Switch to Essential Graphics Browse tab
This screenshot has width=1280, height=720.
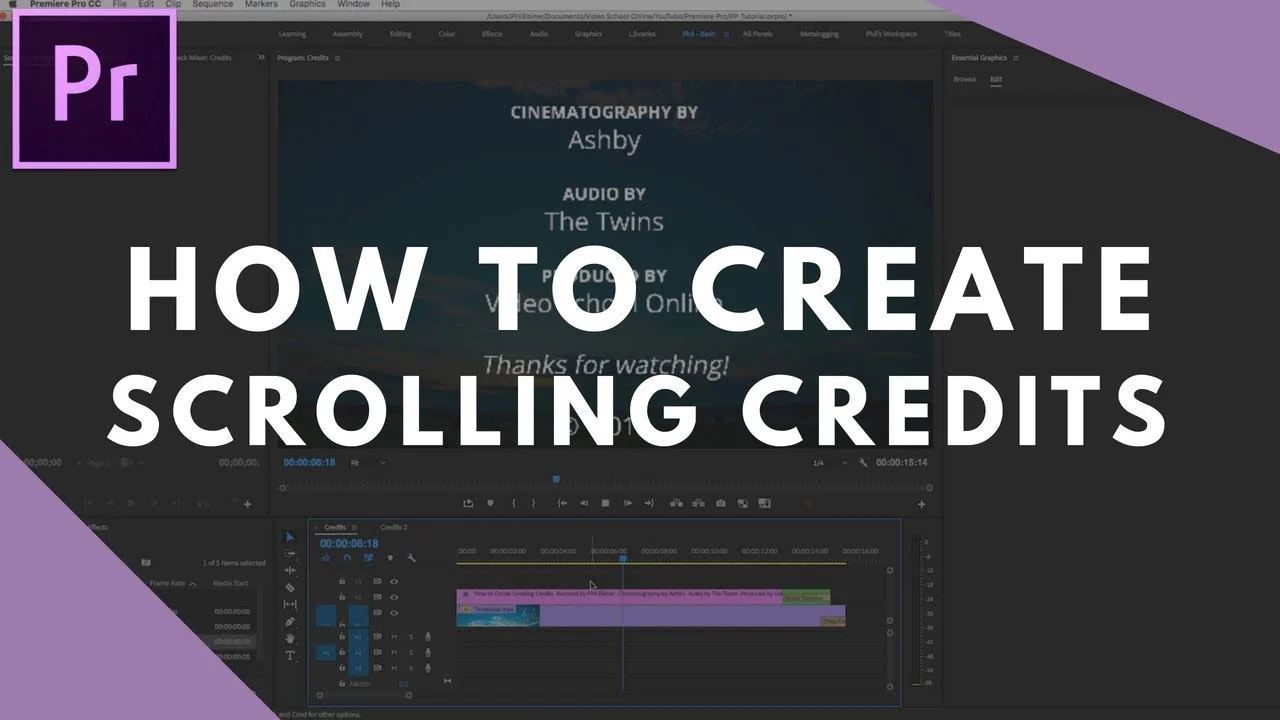964,79
